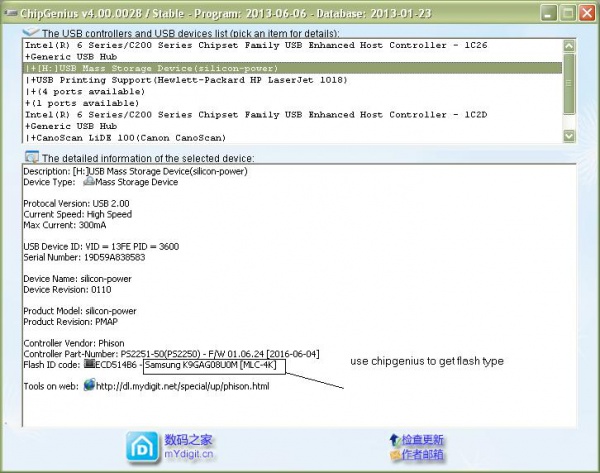Click the author email envelope icon
This screenshot has height=473, width=600.
(x=395, y=455)
